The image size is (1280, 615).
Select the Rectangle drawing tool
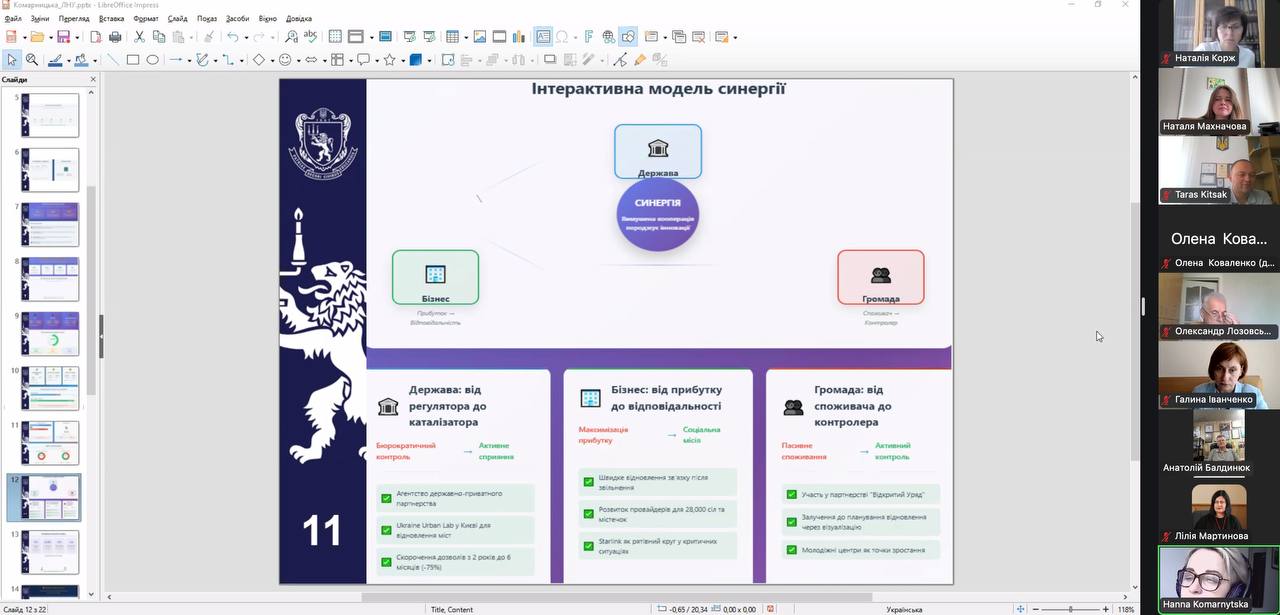[132, 60]
